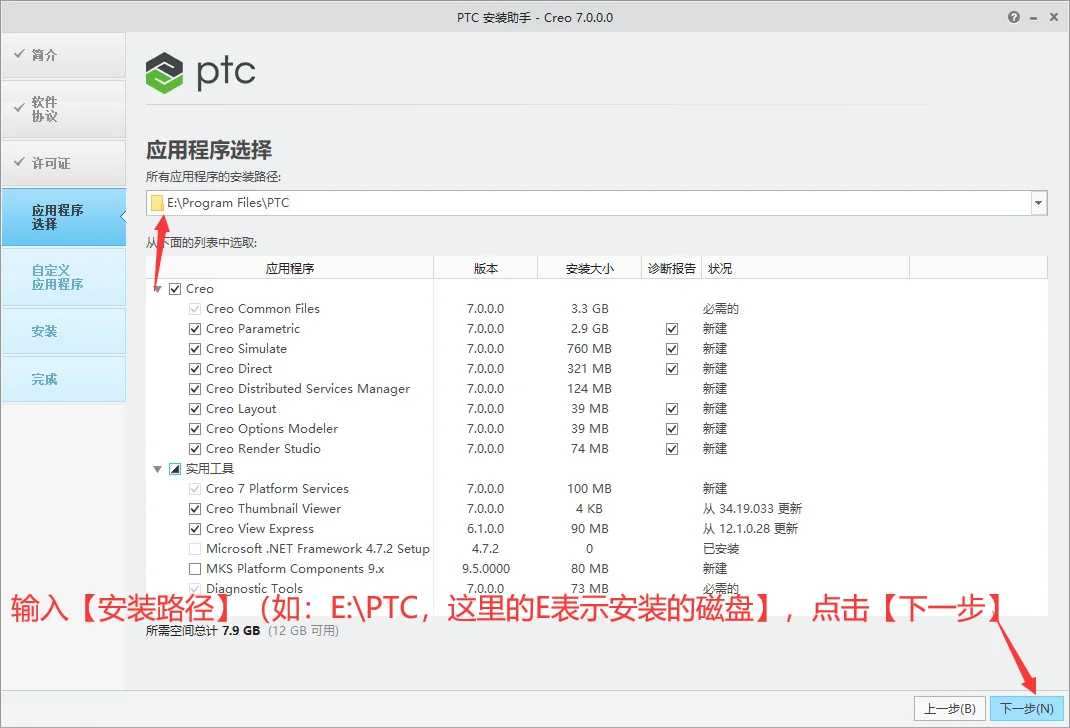Sort by 安装大小 column header
1070x728 pixels.
click(590, 268)
